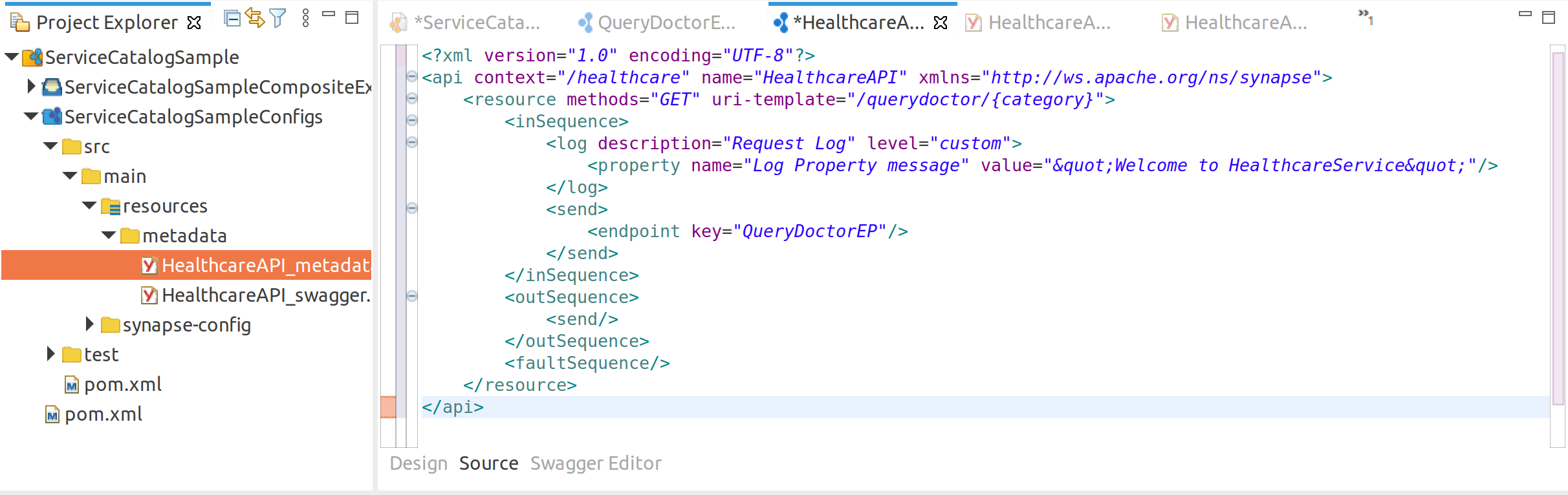
Task: Place cursor in QueryDoctorEP endpoint key
Action: pos(810,231)
